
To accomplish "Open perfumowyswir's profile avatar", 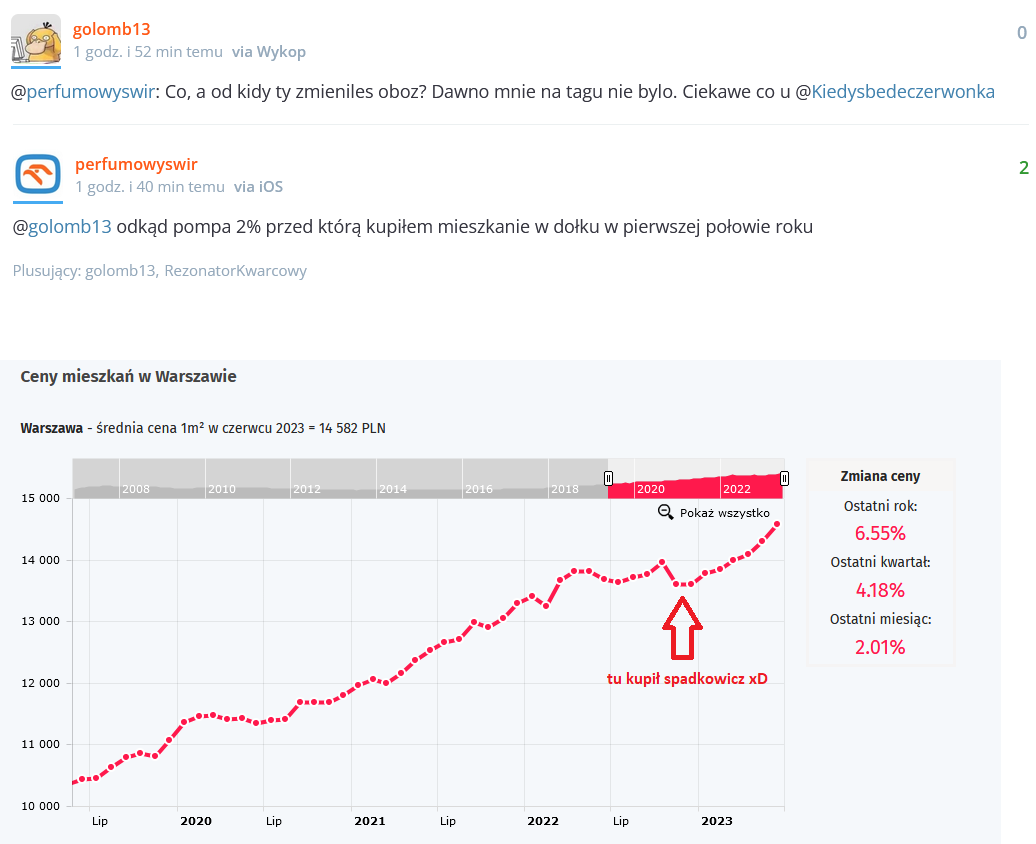I will pos(39,175).
